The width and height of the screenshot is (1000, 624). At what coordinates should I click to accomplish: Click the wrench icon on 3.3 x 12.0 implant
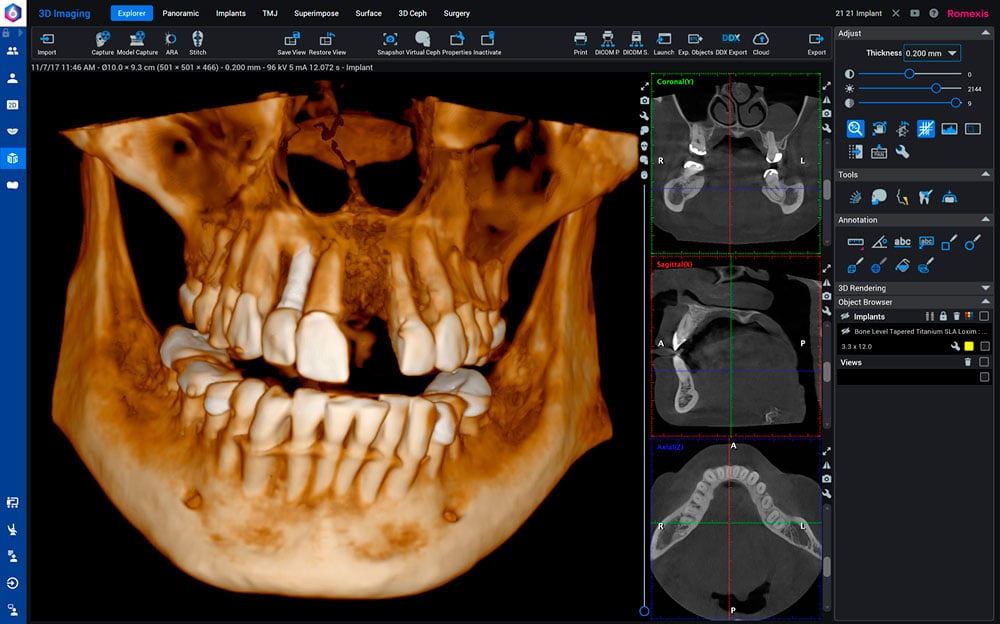coord(955,346)
